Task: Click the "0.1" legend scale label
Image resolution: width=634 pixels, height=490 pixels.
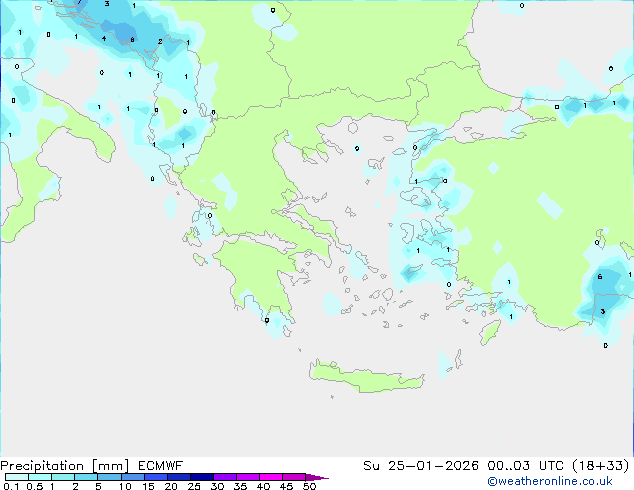Action: [x=11, y=486]
